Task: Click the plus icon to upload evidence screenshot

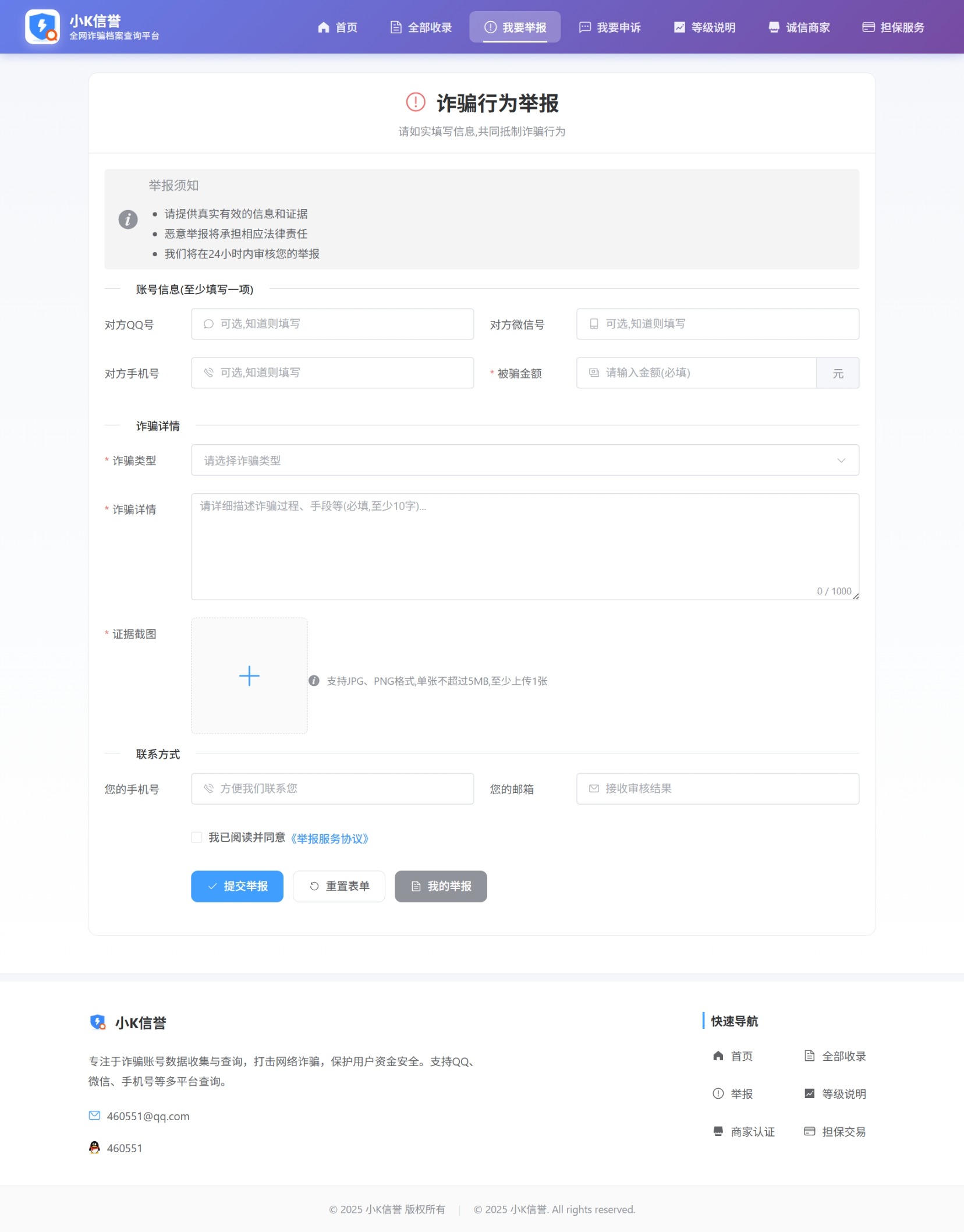Action: click(x=249, y=675)
